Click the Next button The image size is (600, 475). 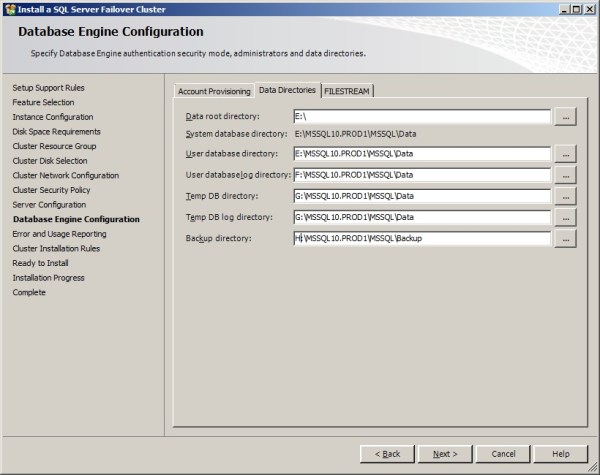[x=445, y=454]
